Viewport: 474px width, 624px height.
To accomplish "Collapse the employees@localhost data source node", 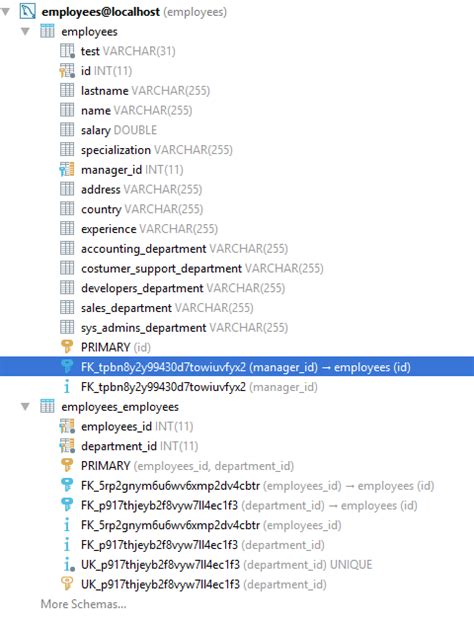I will tap(6, 12).
